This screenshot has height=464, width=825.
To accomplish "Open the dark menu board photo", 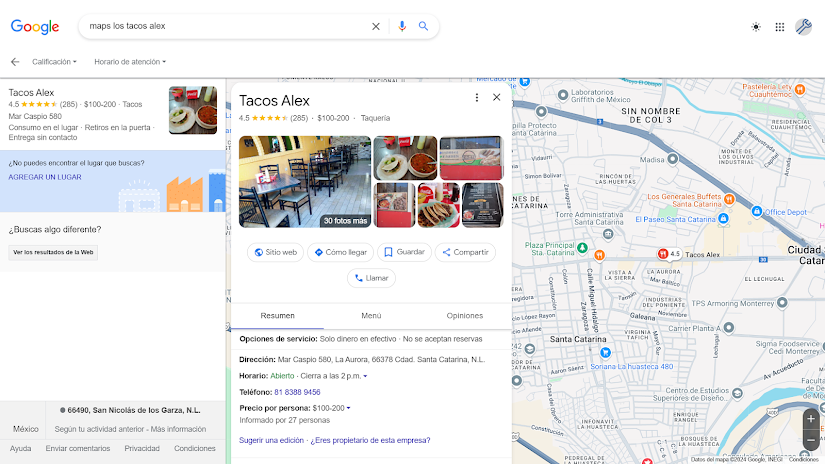I will pyautogui.click(x=482, y=205).
